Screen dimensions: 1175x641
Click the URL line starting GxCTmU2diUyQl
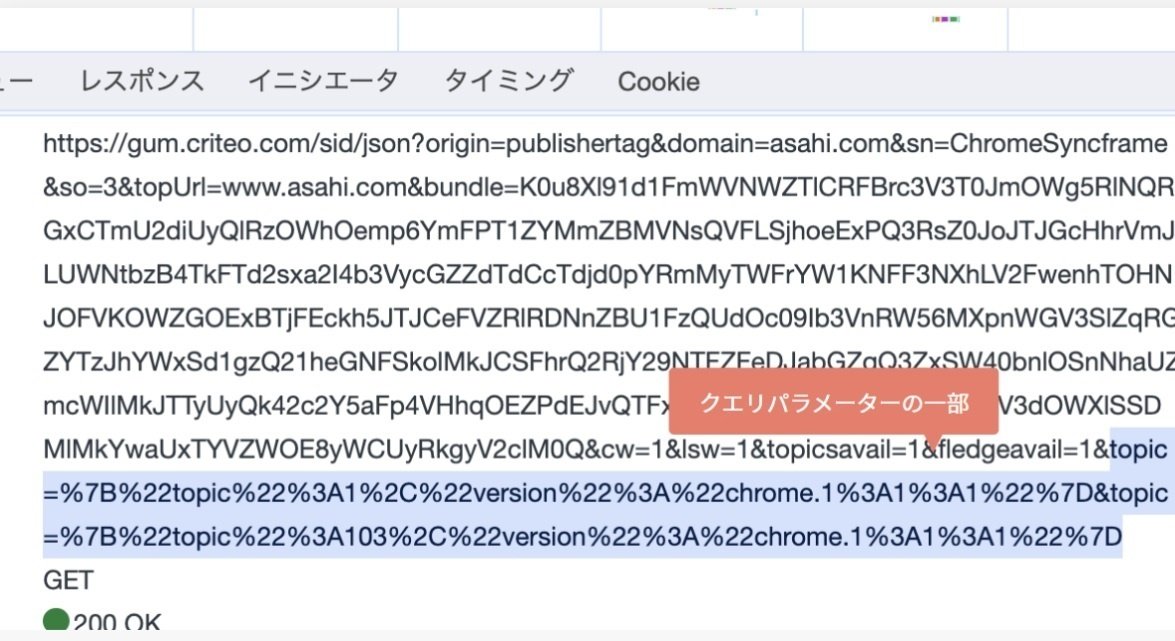click(x=608, y=230)
